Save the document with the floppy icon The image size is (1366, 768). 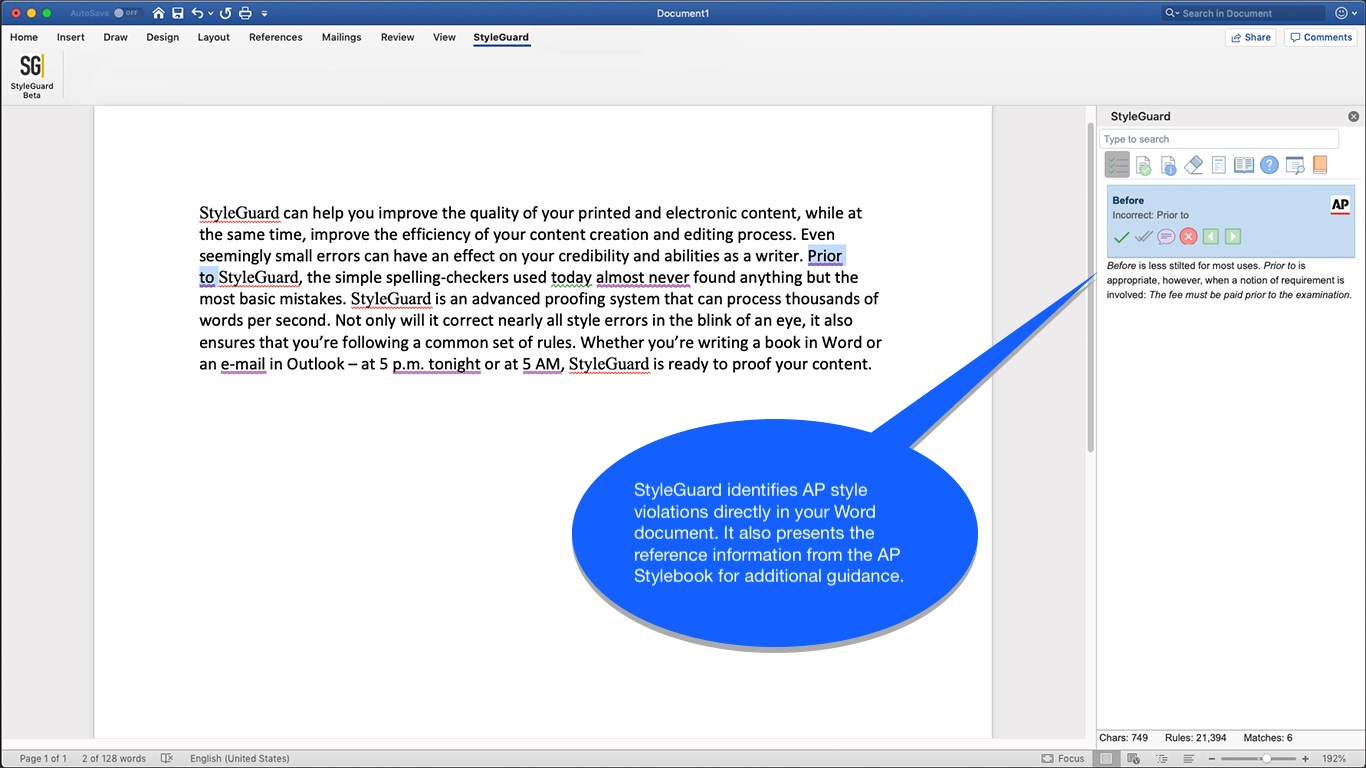178,13
